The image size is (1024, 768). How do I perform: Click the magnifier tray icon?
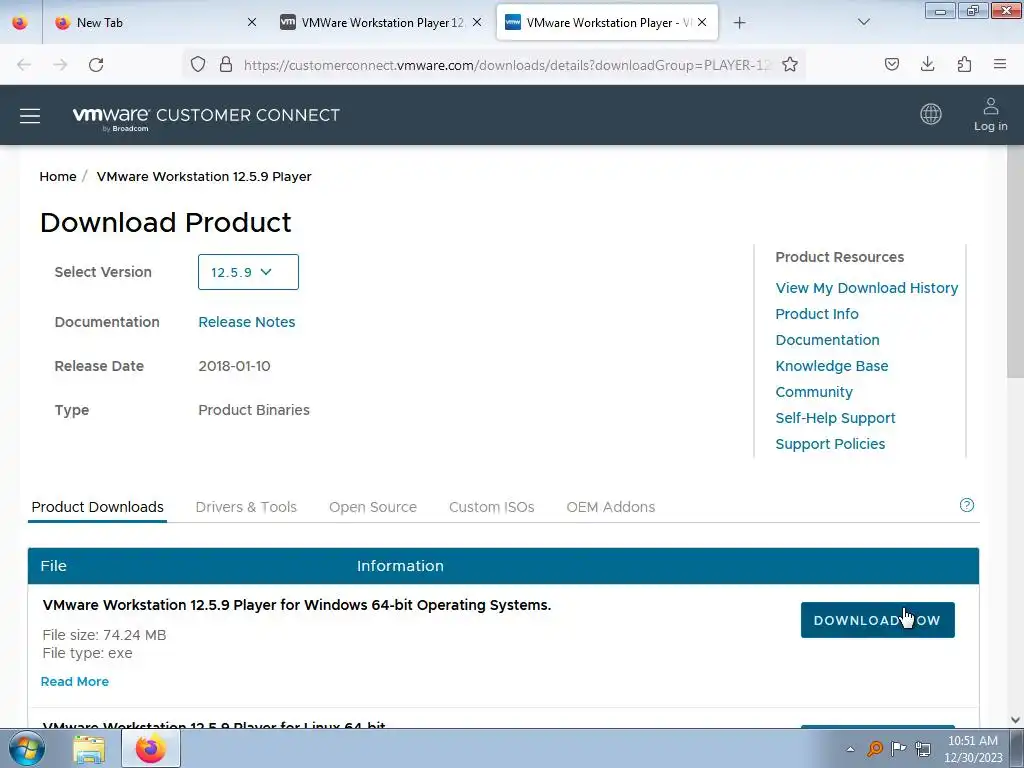(874, 749)
